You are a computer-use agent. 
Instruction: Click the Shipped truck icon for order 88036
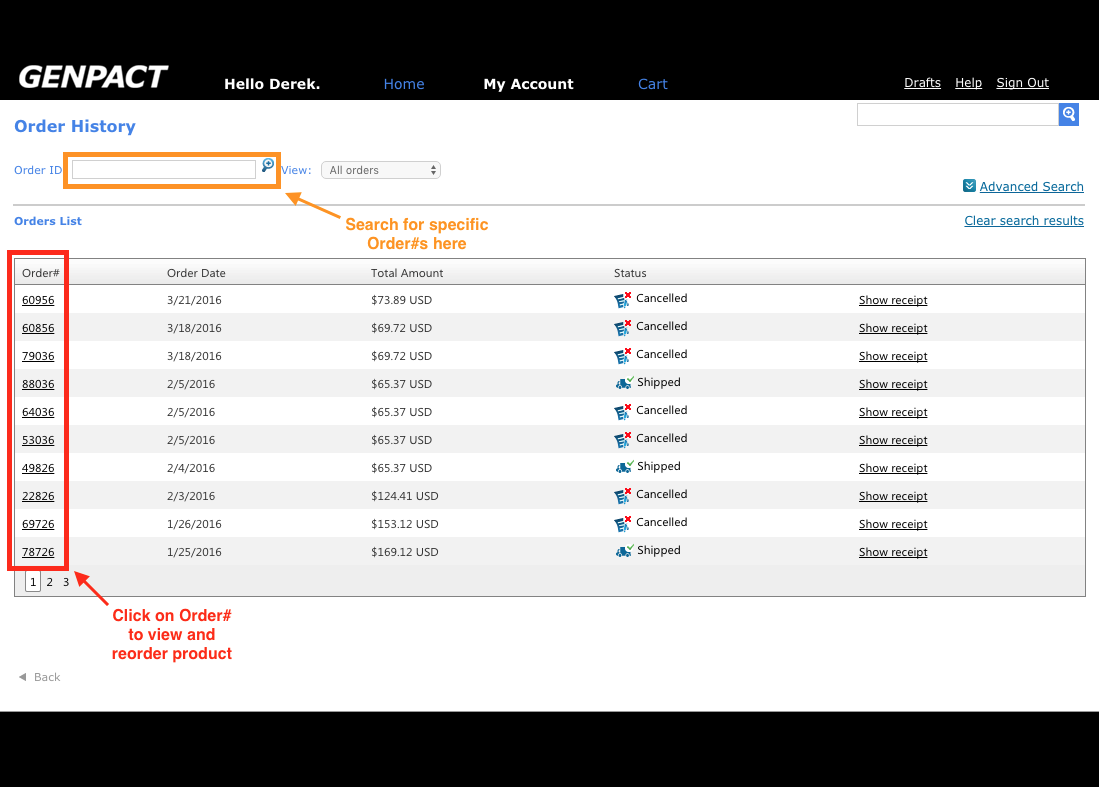coord(624,383)
